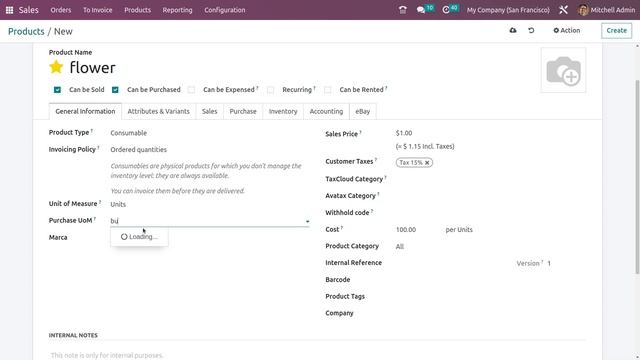Open the apps grid menu
This screenshot has width=640, height=360.
tap(9, 10)
